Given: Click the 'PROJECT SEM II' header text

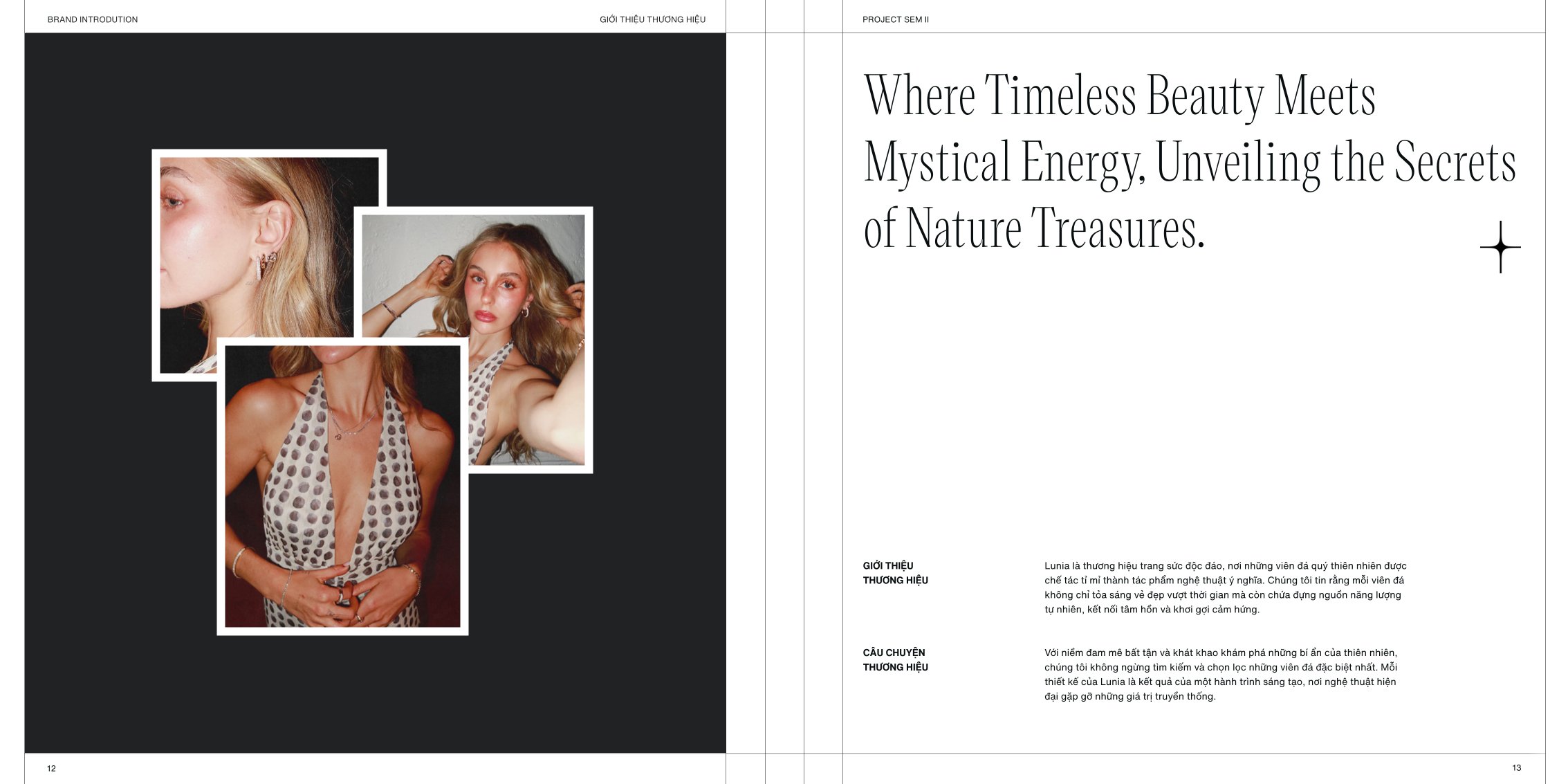Looking at the screenshot, I should [896, 19].
